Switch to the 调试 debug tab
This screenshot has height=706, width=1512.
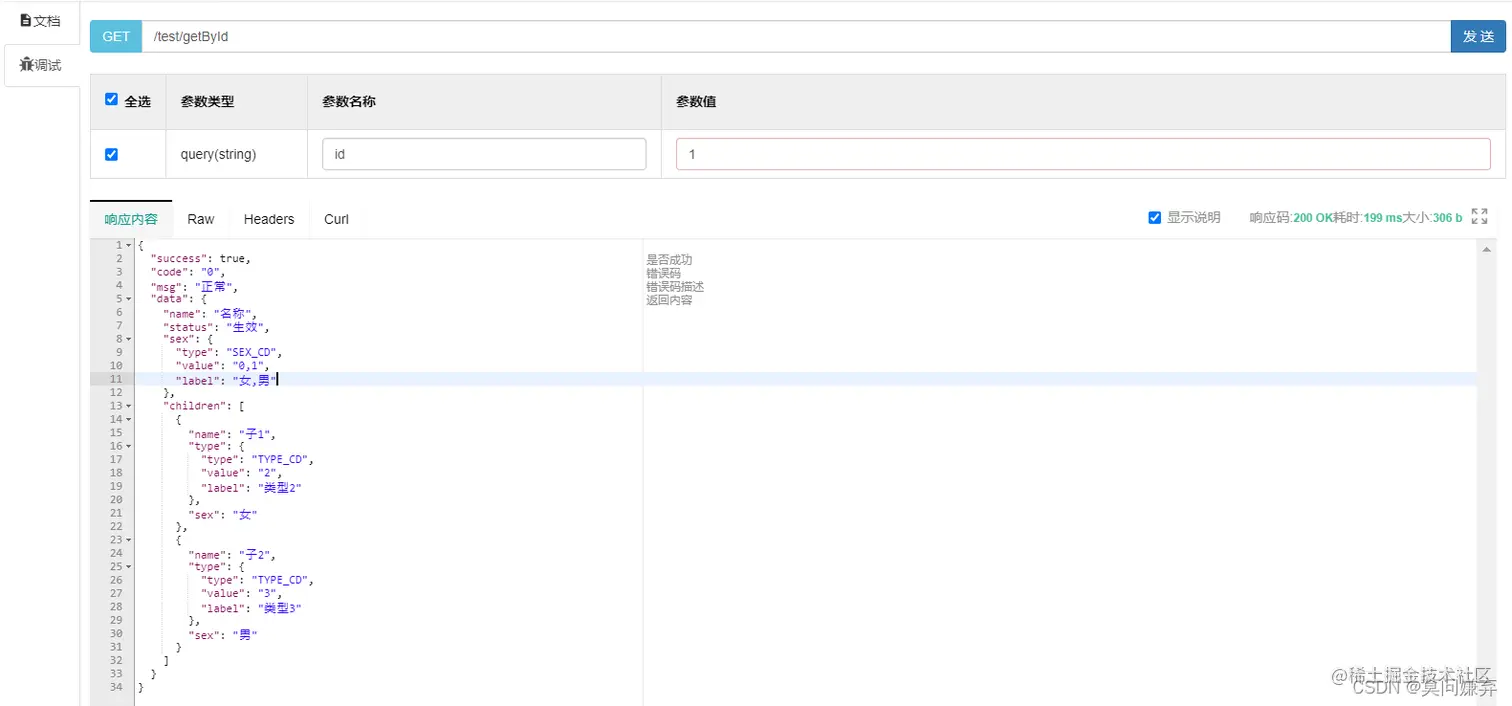[x=41, y=65]
